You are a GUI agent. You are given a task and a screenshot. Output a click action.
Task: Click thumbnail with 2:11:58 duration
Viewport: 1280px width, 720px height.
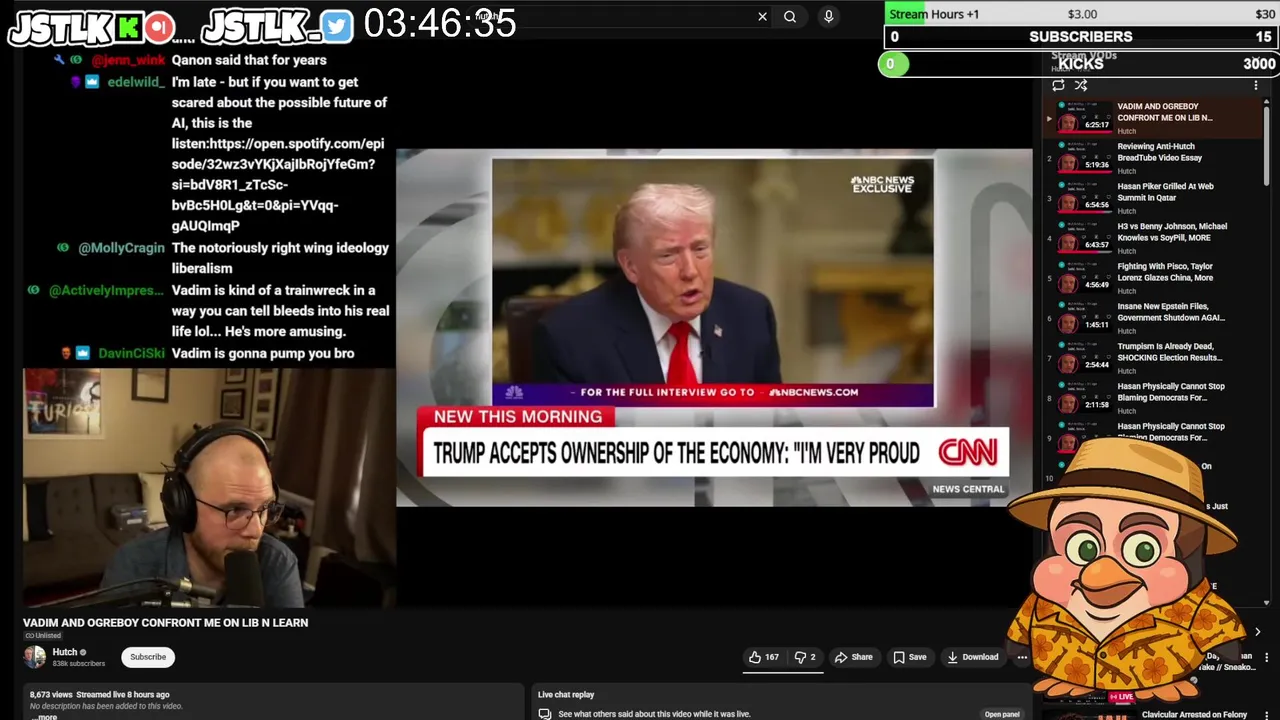pos(1085,398)
